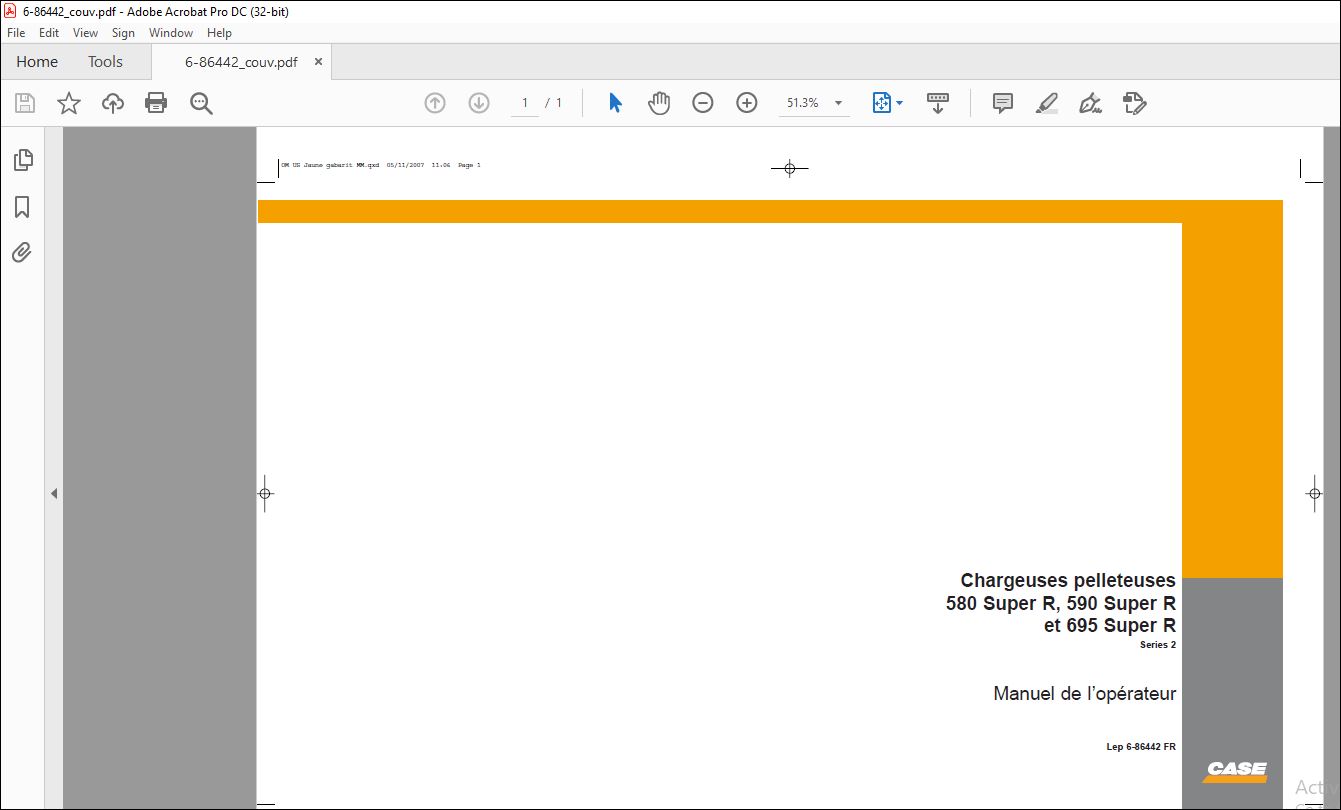
Task: Select the Highlight text pen tool
Action: click(x=1047, y=103)
